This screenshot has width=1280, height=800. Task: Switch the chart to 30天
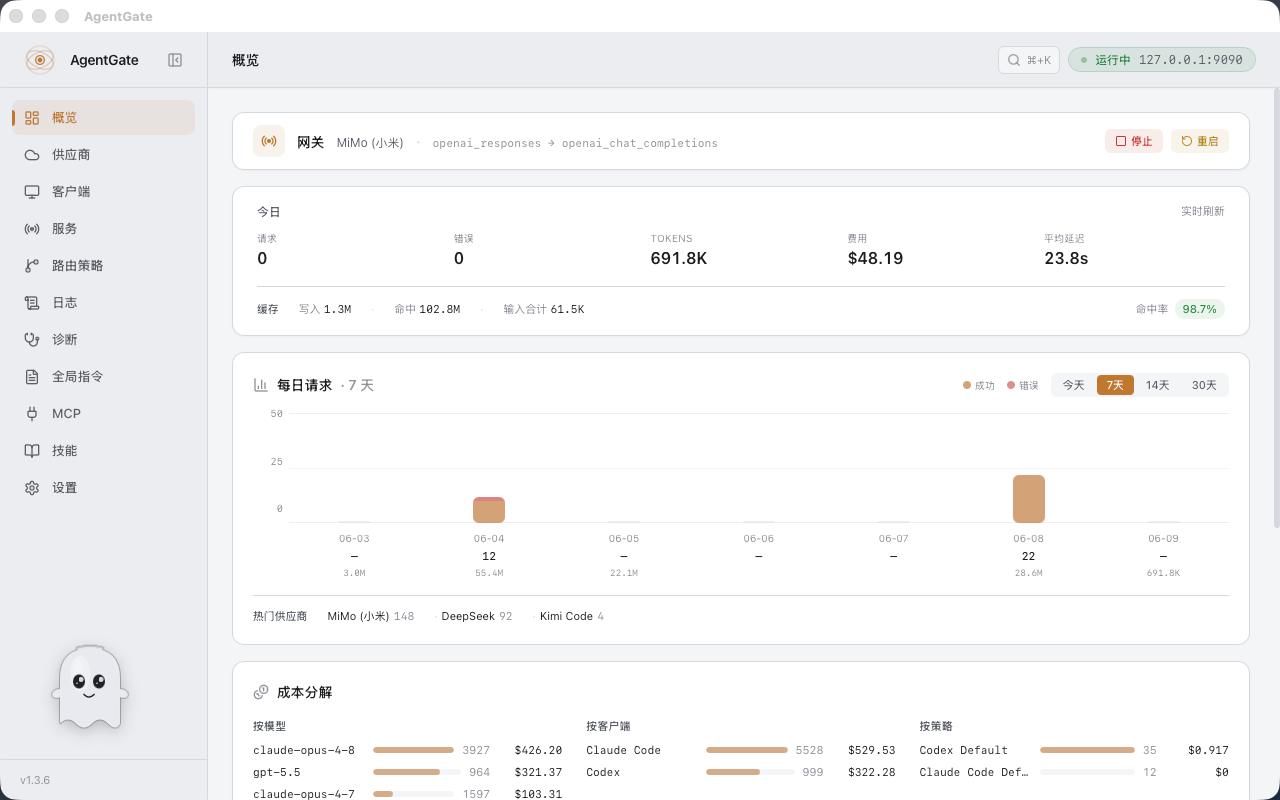(1204, 385)
